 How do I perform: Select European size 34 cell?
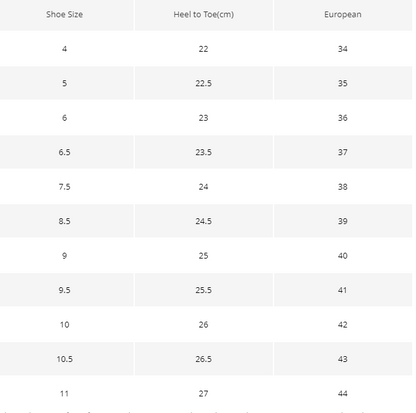(x=343, y=49)
